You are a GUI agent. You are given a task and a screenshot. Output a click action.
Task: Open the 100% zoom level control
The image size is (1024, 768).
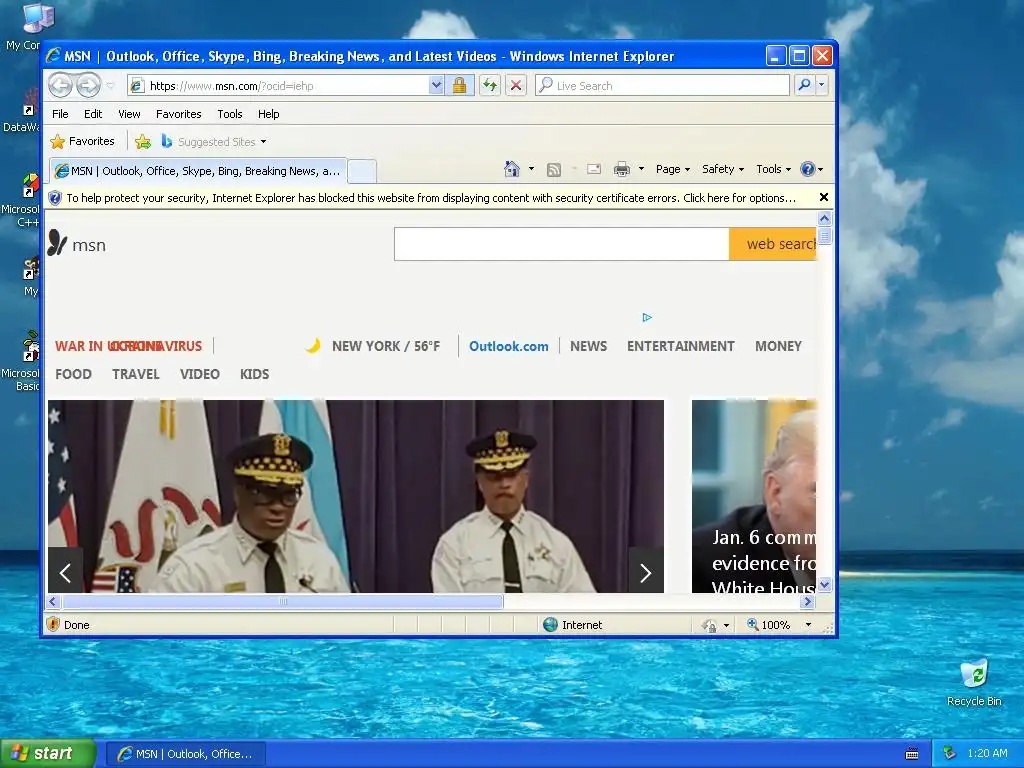click(778, 625)
